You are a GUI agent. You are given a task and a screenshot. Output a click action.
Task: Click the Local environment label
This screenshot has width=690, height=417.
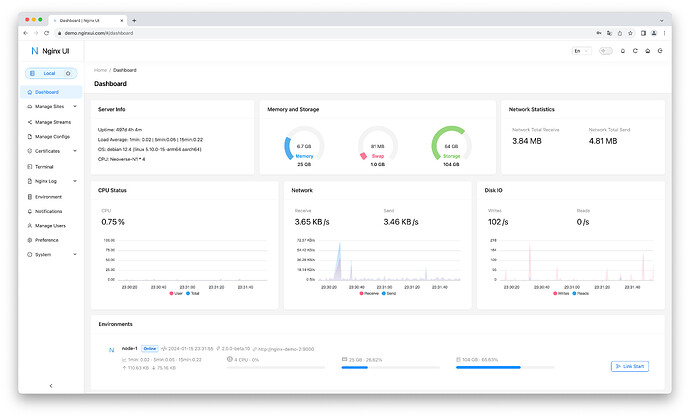click(49, 73)
